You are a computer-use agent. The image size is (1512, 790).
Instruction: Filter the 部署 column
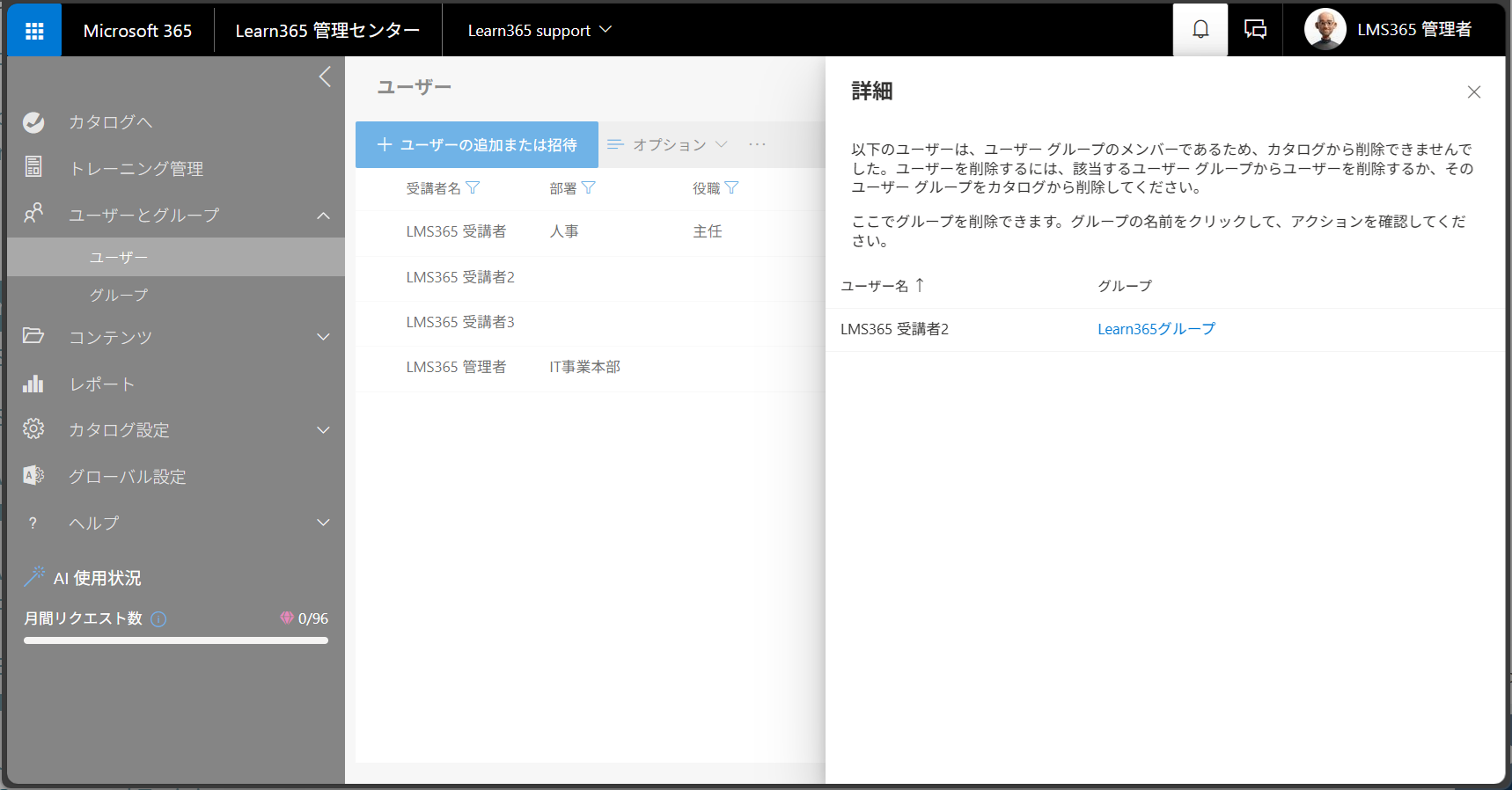[x=589, y=187]
